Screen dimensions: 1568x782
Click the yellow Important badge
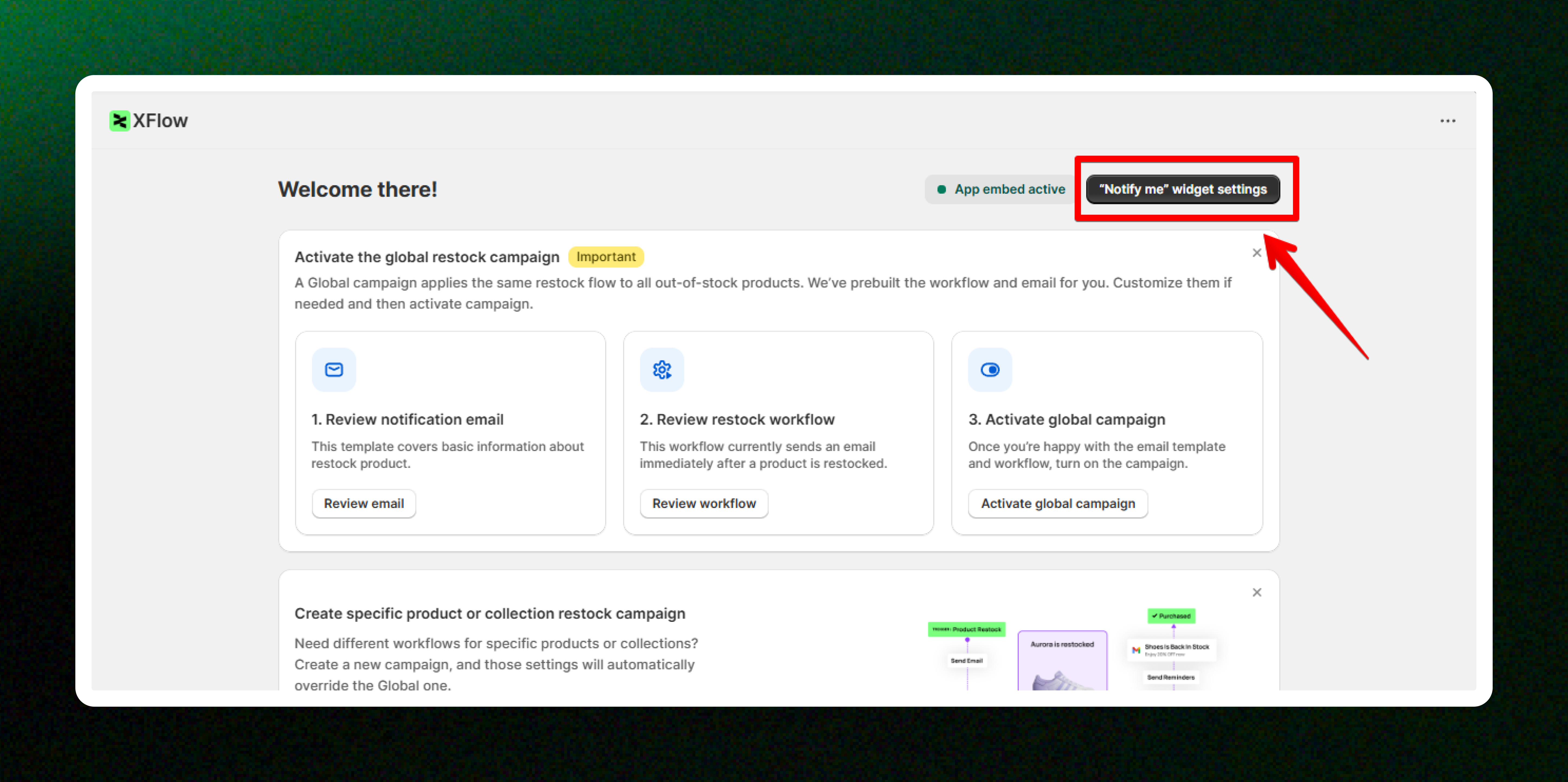pyautogui.click(x=606, y=257)
